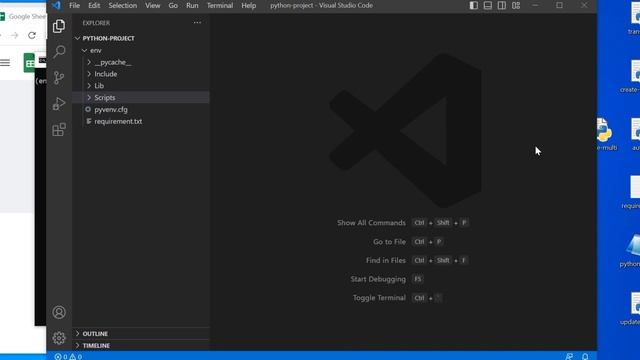The height and width of the screenshot is (360, 640).
Task: Click the requirement.txt file icon
Action: click(89, 121)
